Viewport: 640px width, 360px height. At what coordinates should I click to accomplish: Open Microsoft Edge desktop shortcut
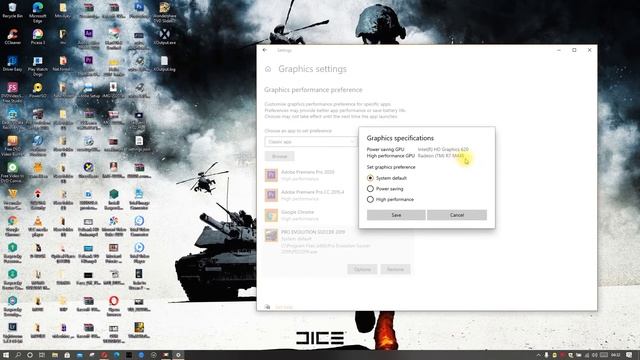pyautogui.click(x=38, y=12)
